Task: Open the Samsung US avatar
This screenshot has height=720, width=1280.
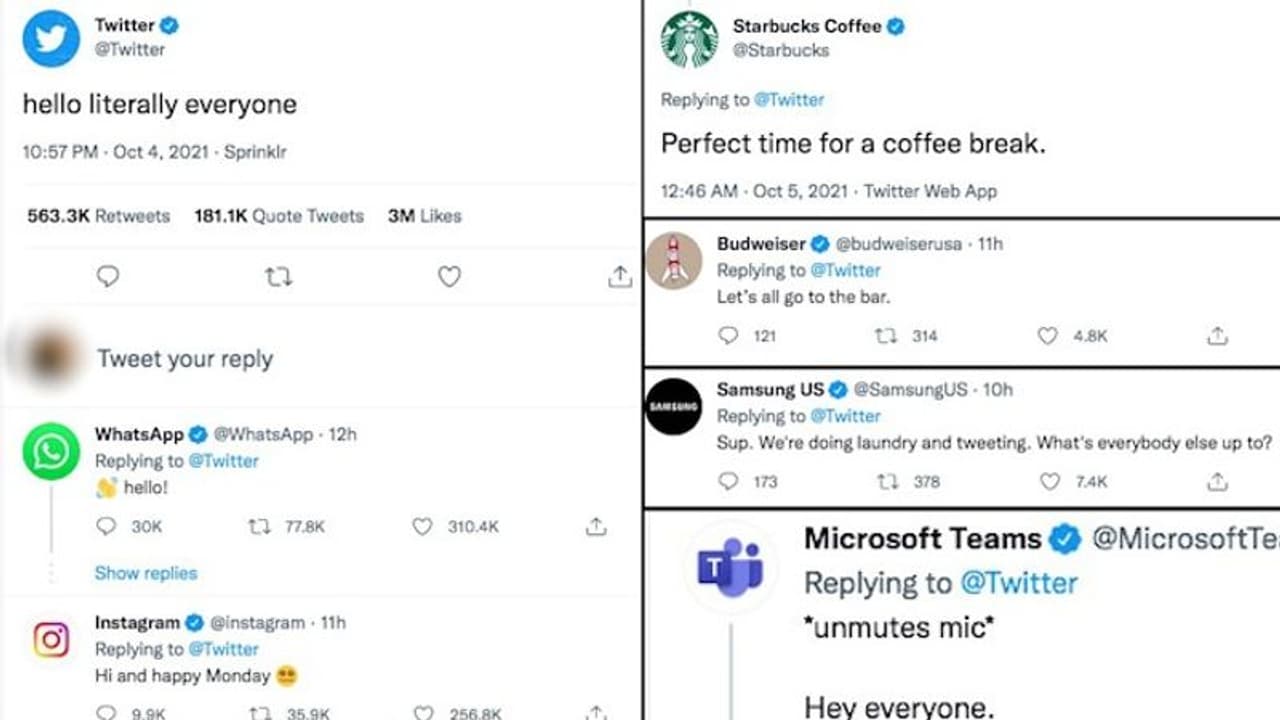Action: 673,406
